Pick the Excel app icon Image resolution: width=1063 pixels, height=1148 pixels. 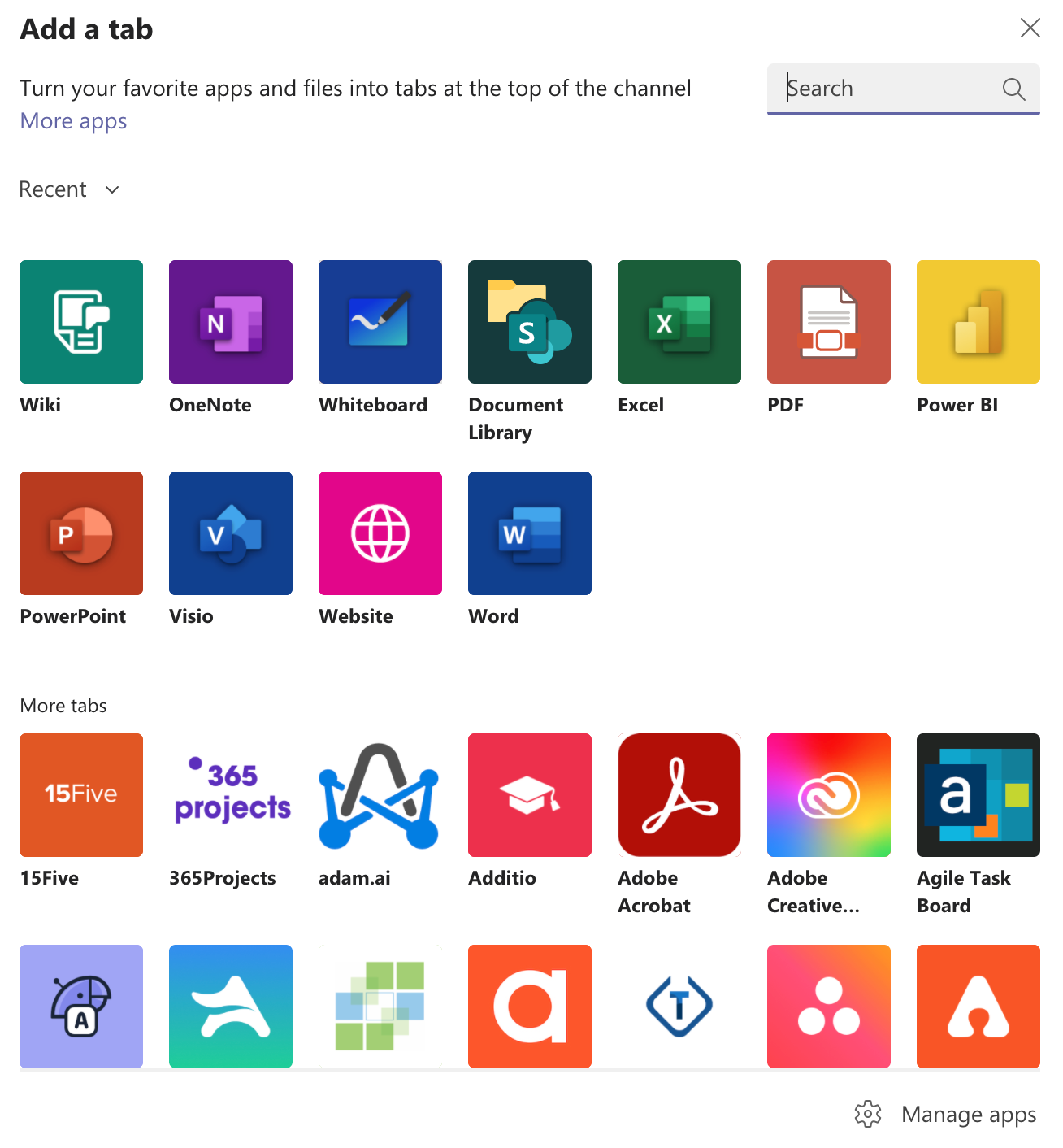679,322
